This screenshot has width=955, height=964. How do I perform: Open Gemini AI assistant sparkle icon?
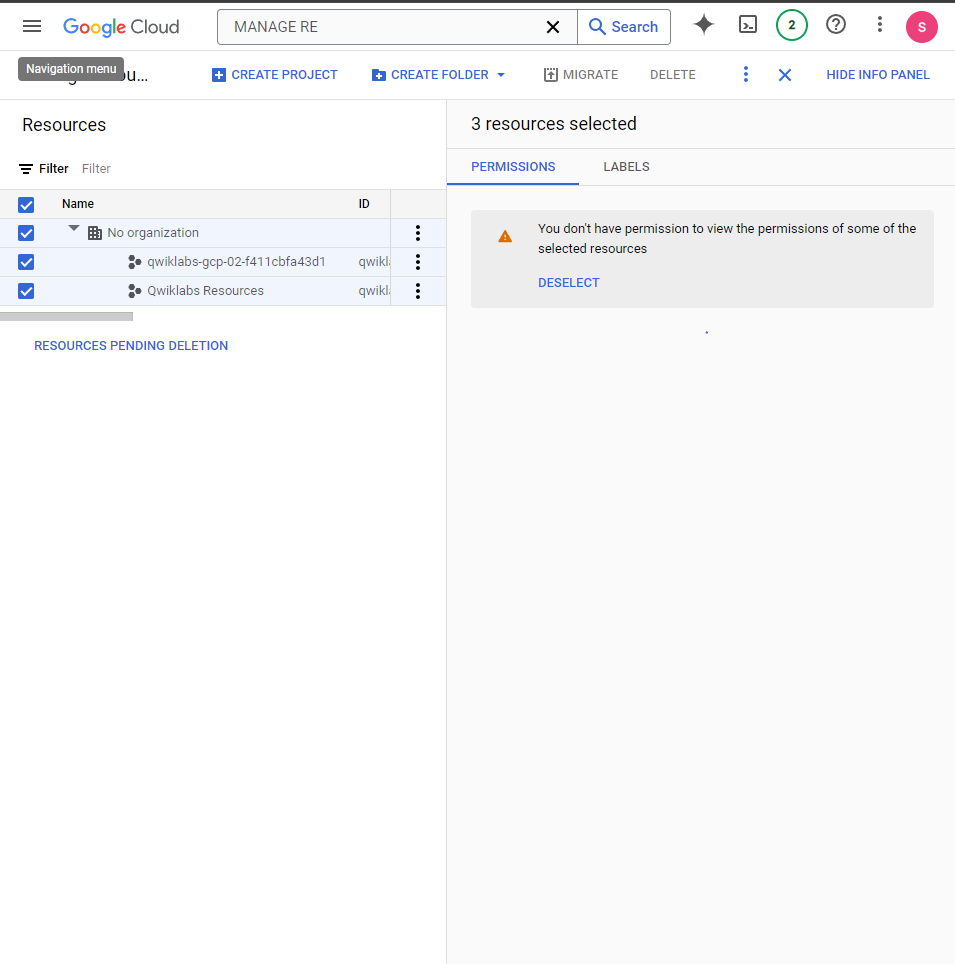click(x=703, y=25)
